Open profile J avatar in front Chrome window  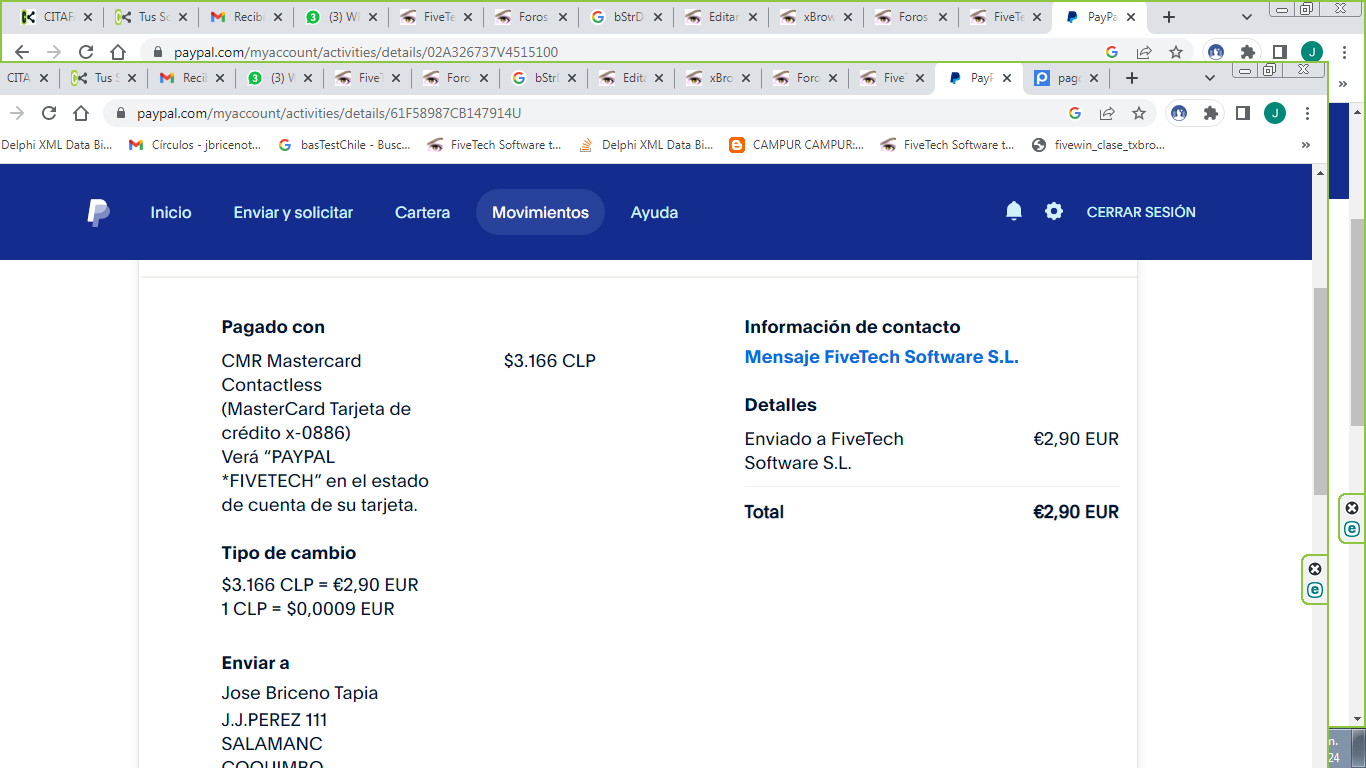coord(1275,113)
